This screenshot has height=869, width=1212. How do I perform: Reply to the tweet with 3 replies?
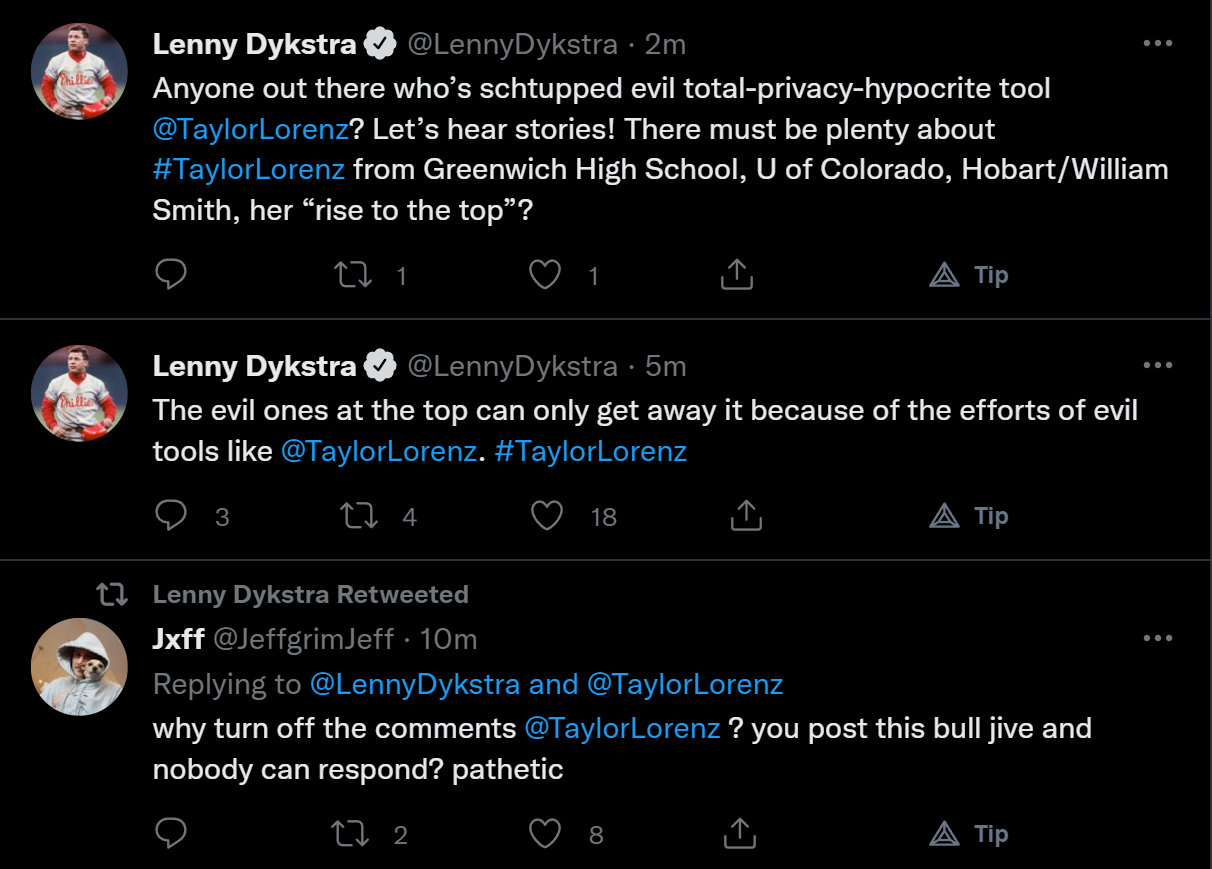point(172,516)
